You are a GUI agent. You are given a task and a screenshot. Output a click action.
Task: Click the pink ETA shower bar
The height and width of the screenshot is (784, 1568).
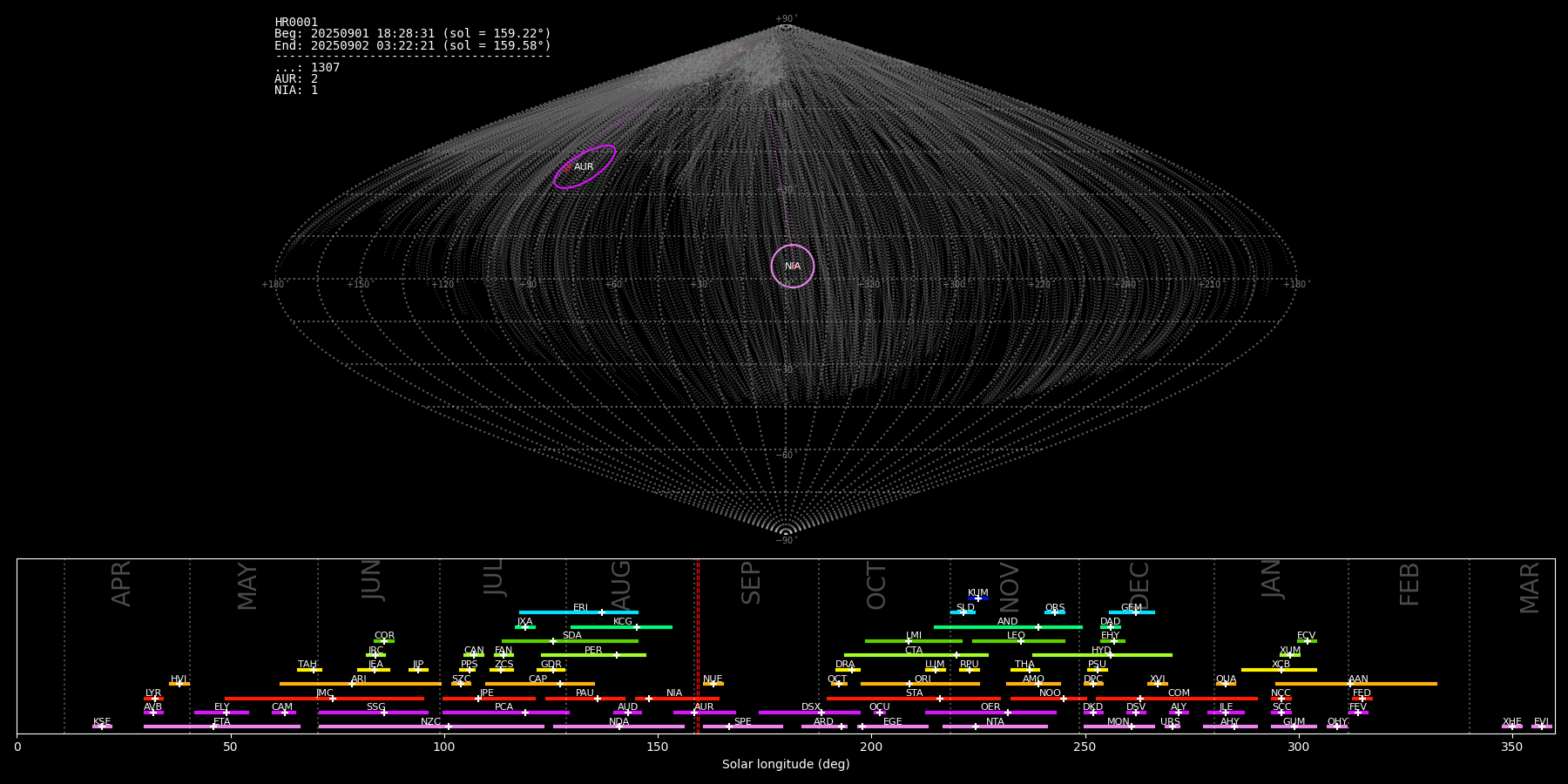pos(222,727)
